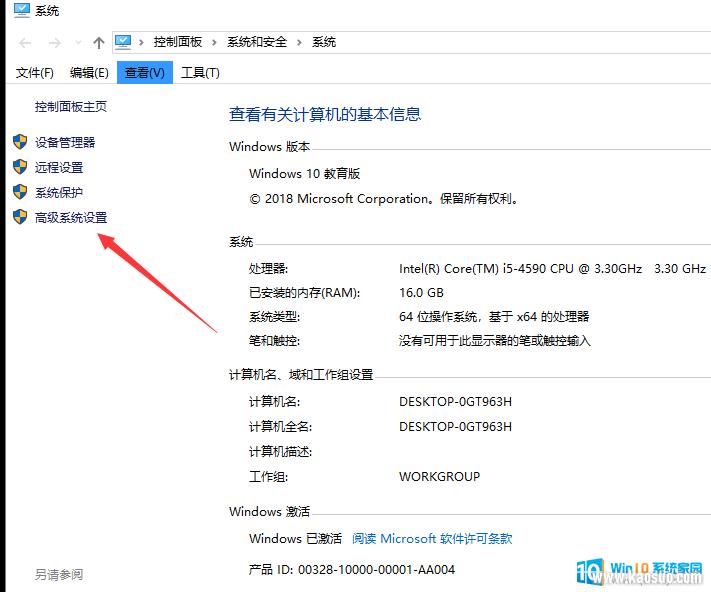Click the computer icon in address bar
This screenshot has height=592, width=711.
(x=123, y=42)
